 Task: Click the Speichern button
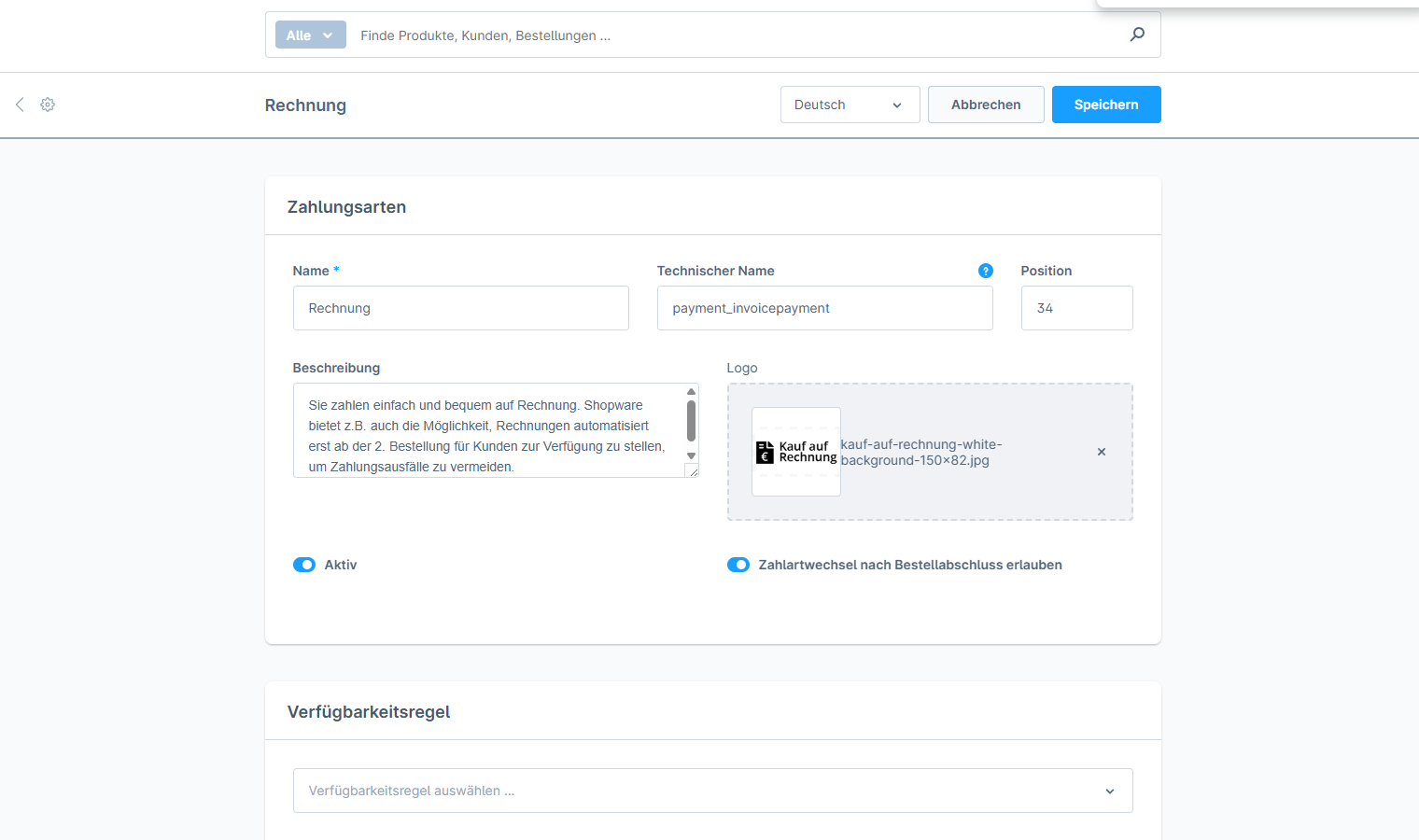(1106, 105)
